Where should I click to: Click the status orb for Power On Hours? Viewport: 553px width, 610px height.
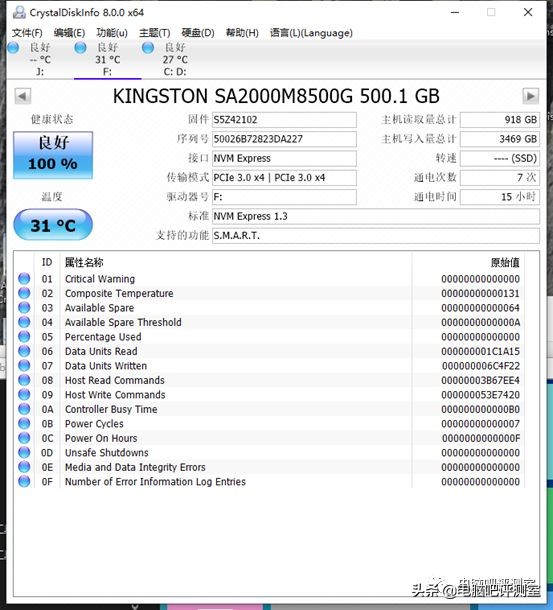coord(24,438)
